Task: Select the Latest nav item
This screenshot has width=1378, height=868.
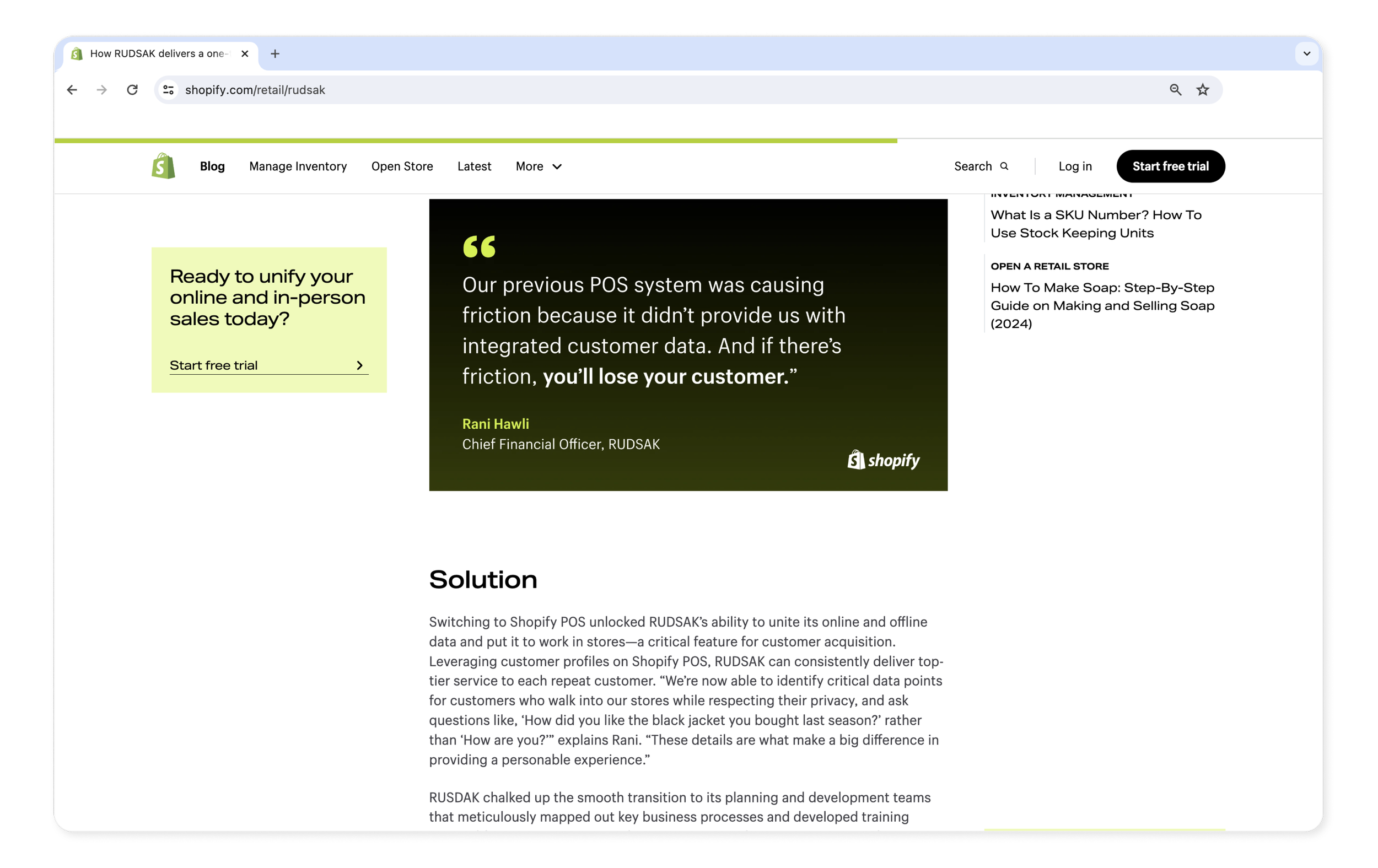Action: (x=474, y=166)
